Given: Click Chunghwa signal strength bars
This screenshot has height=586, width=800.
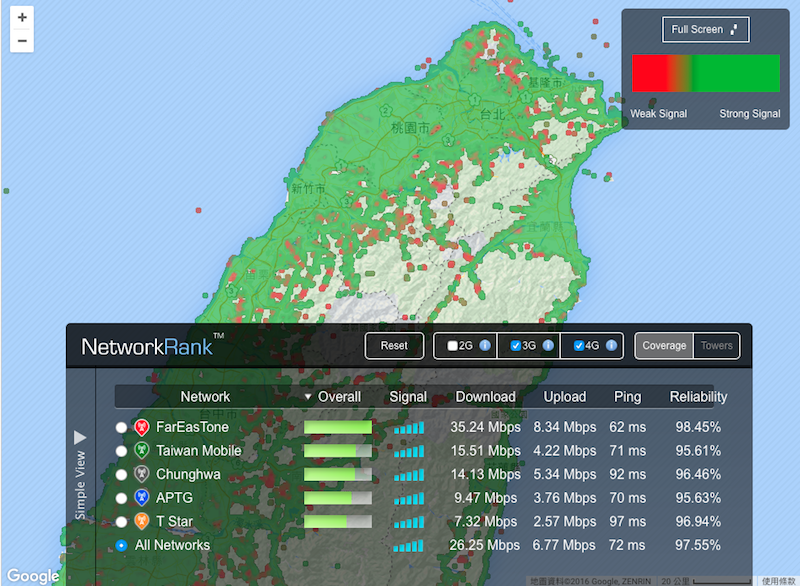Looking at the screenshot, I should click(409, 475).
